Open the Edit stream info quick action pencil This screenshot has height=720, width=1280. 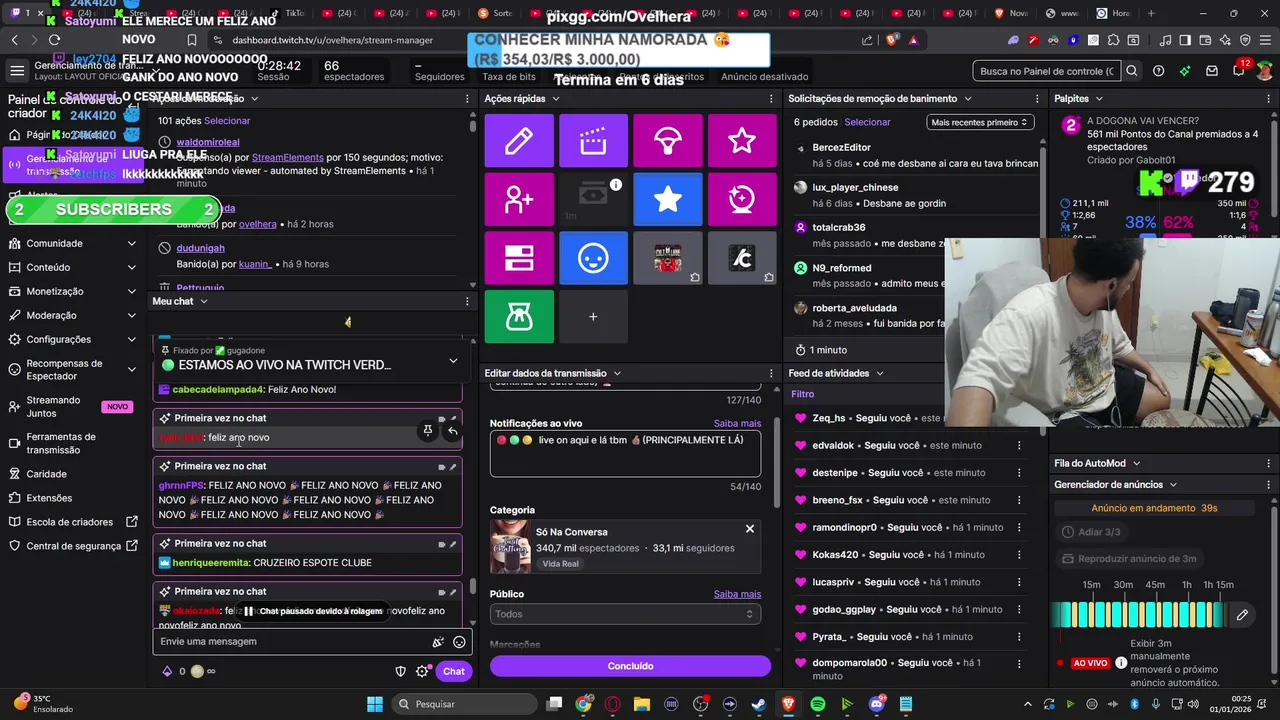(519, 141)
